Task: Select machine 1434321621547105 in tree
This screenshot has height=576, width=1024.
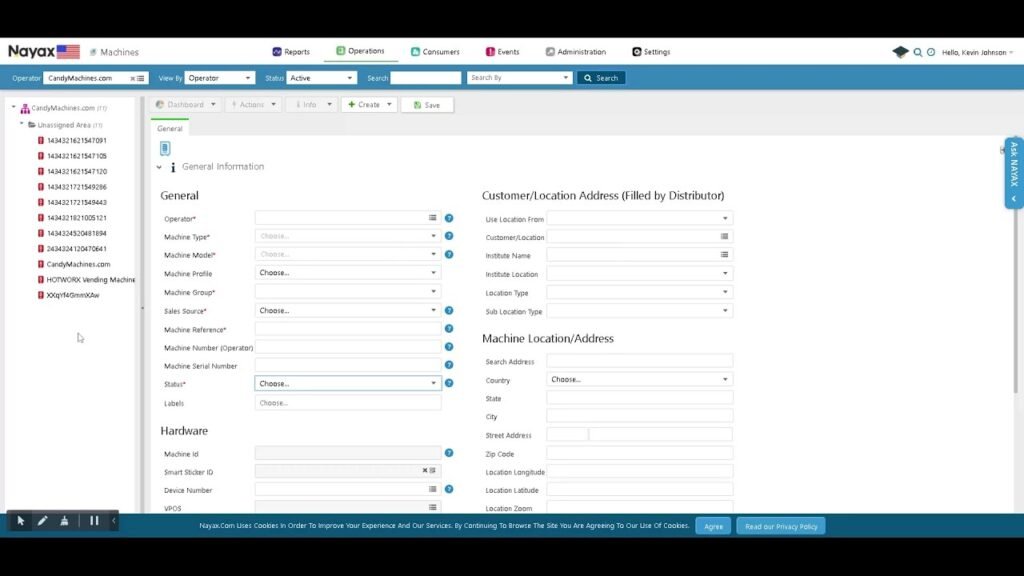Action: tap(76, 156)
